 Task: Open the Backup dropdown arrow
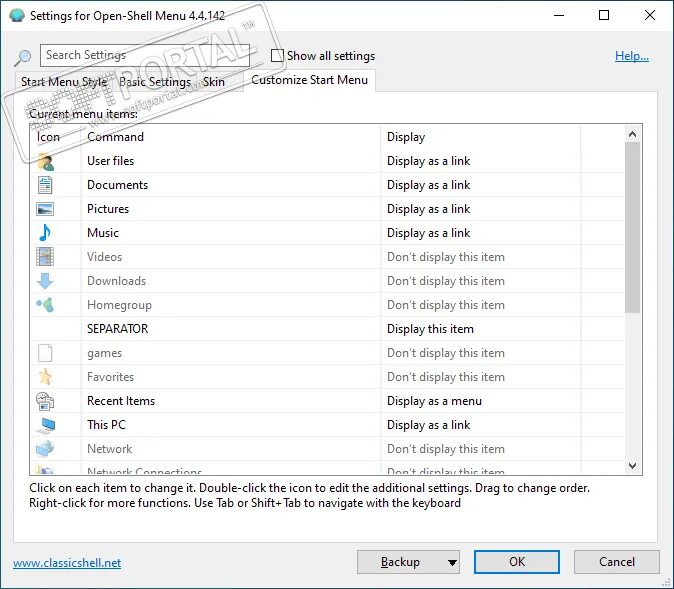(452, 562)
